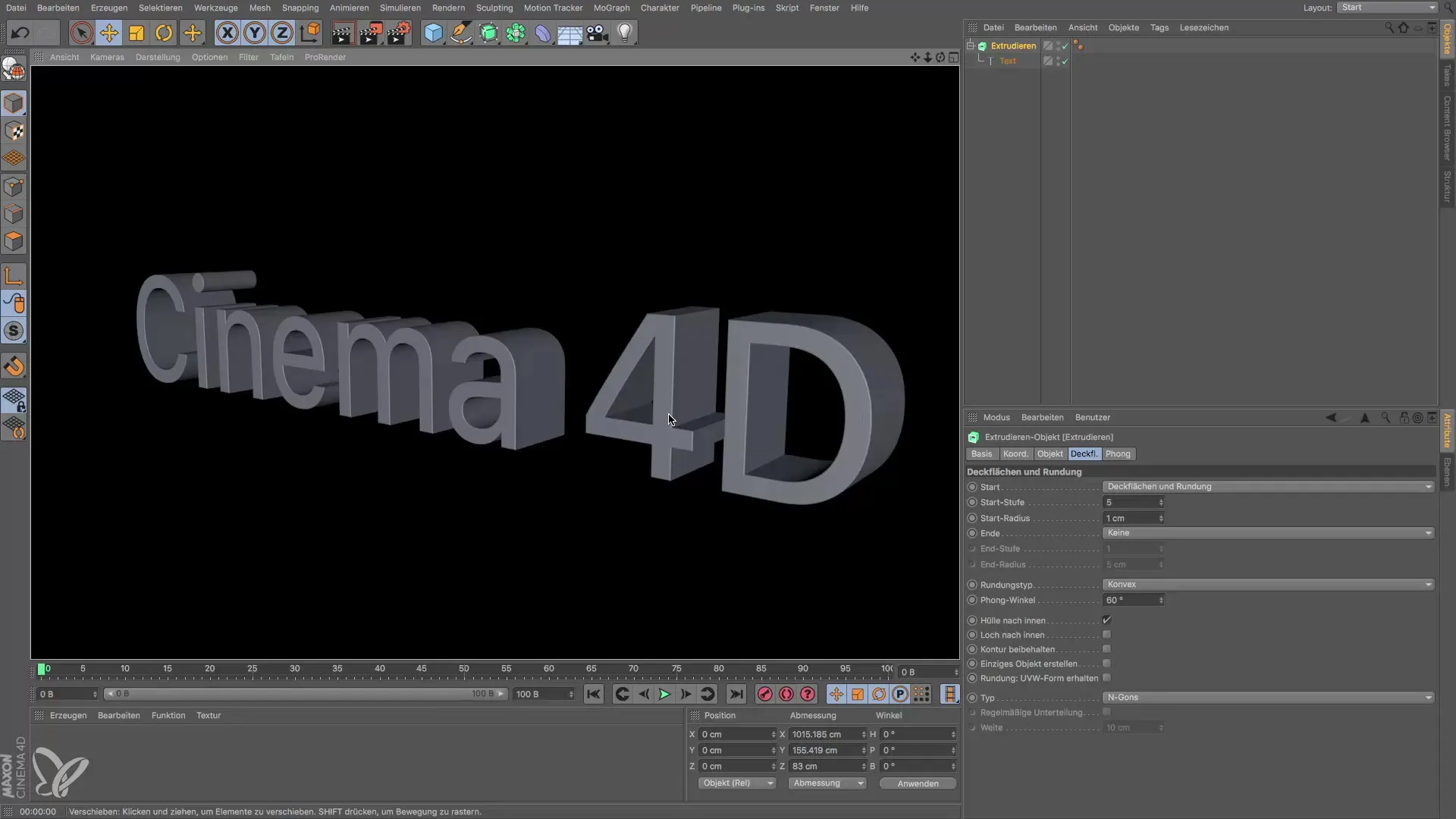
Task: Open viewport Kameras menu
Action: (x=107, y=57)
